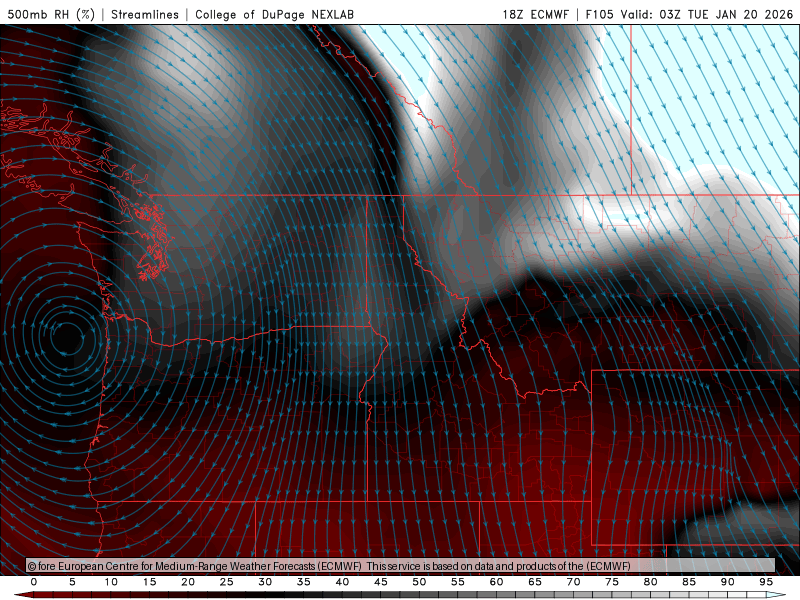This screenshot has height=600, width=800.
Task: Click the colorbar label "40"
Action: click(342, 582)
